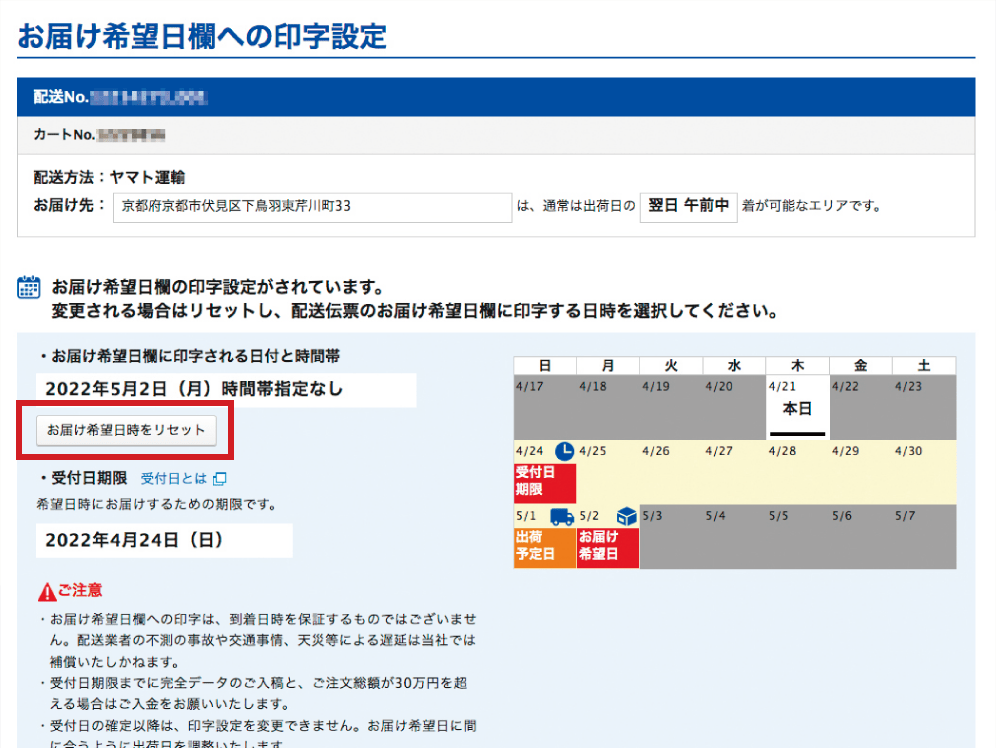The width and height of the screenshot is (996, 748).
Task: Select April 29 on the calendar
Action: tap(860, 472)
